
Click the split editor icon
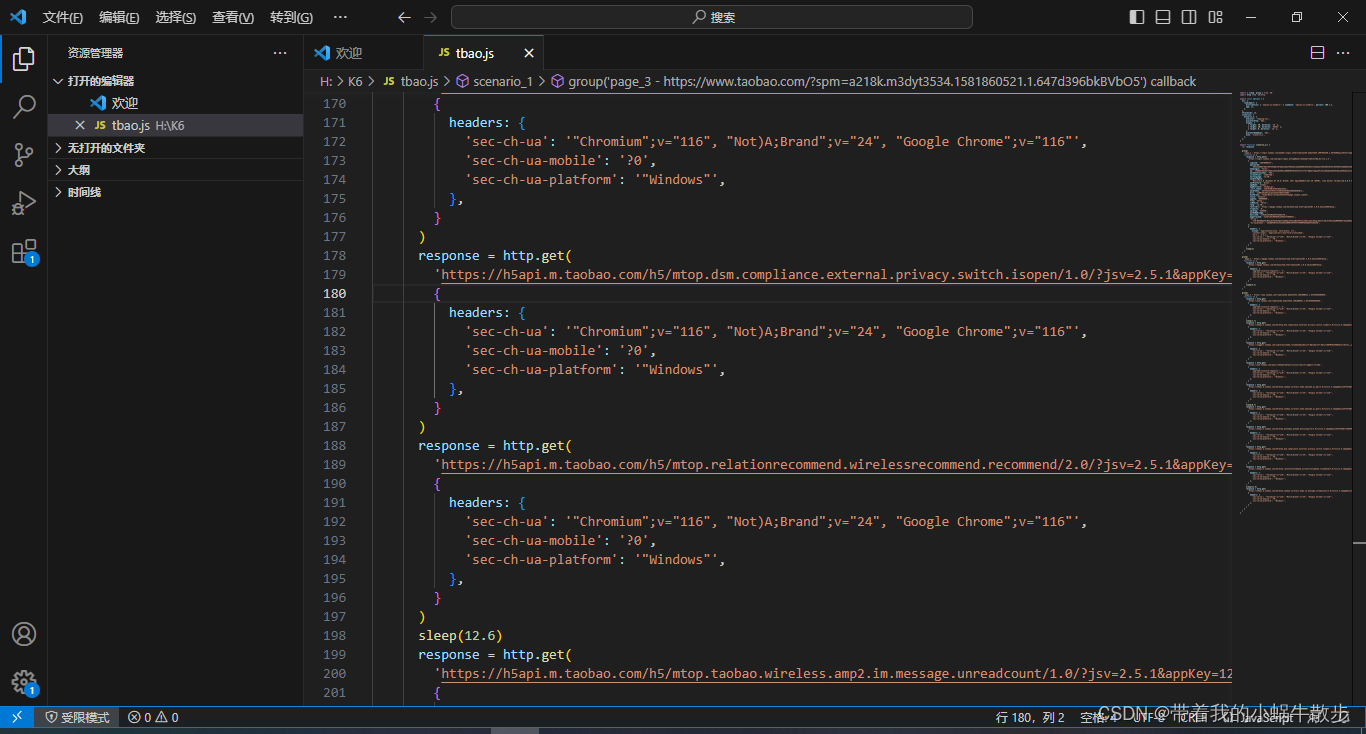pyautogui.click(x=1318, y=53)
